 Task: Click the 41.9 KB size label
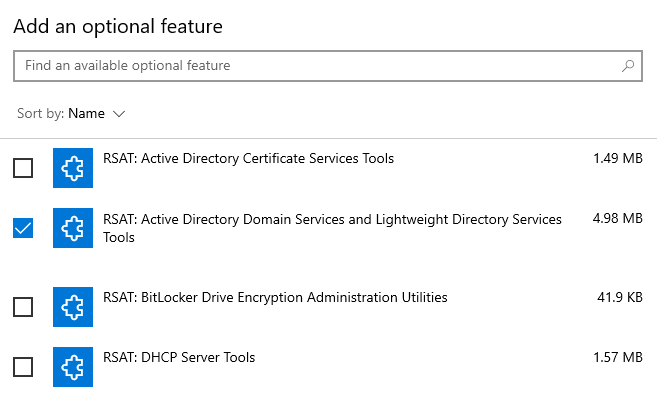pyautogui.click(x=620, y=297)
